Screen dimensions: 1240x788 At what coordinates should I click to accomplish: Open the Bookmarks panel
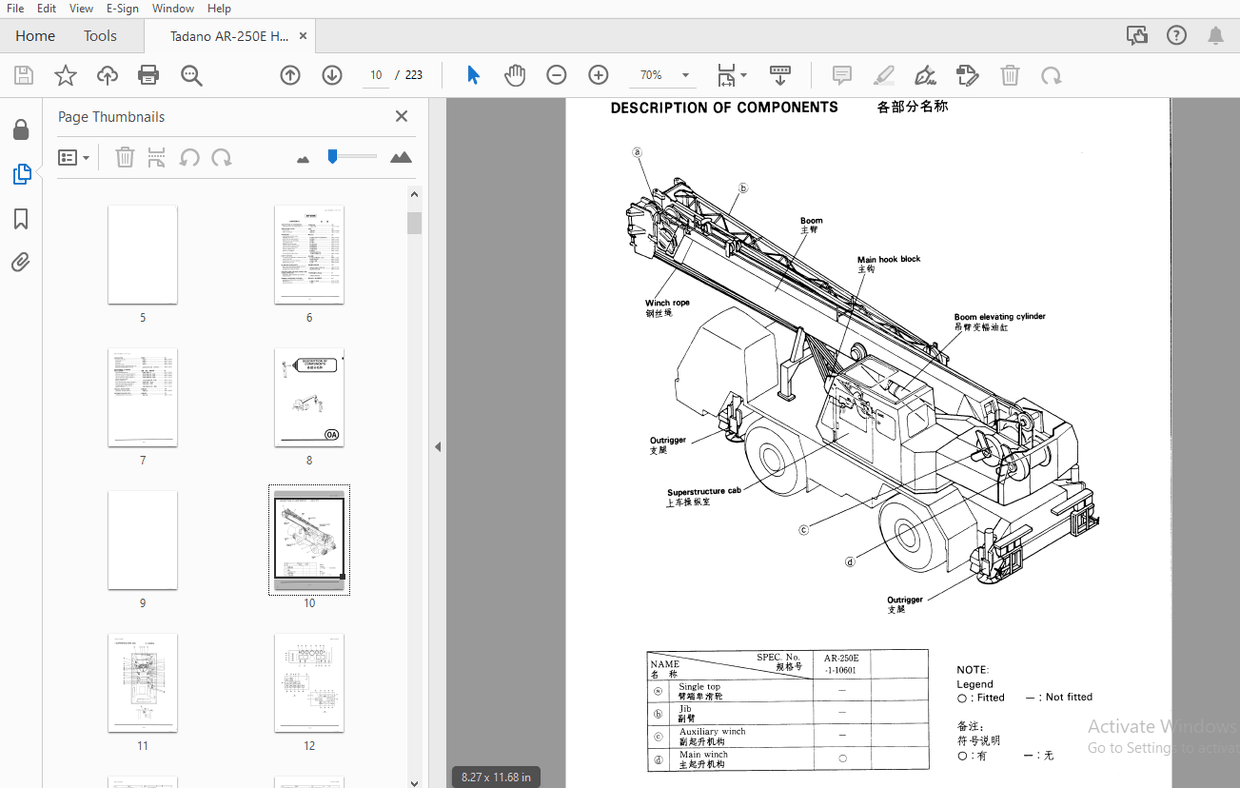[x=22, y=219]
